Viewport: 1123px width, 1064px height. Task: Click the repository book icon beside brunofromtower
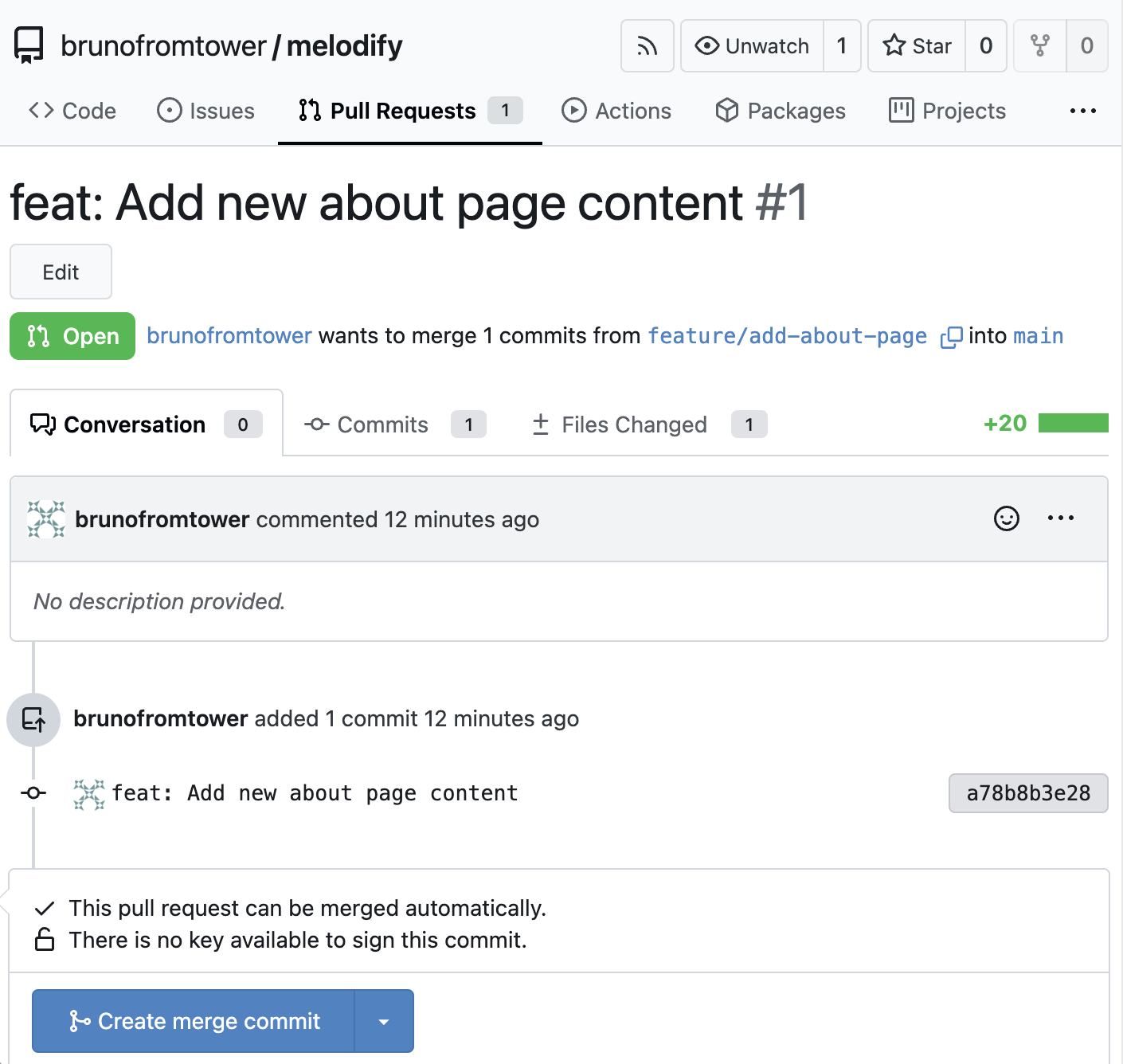27,45
